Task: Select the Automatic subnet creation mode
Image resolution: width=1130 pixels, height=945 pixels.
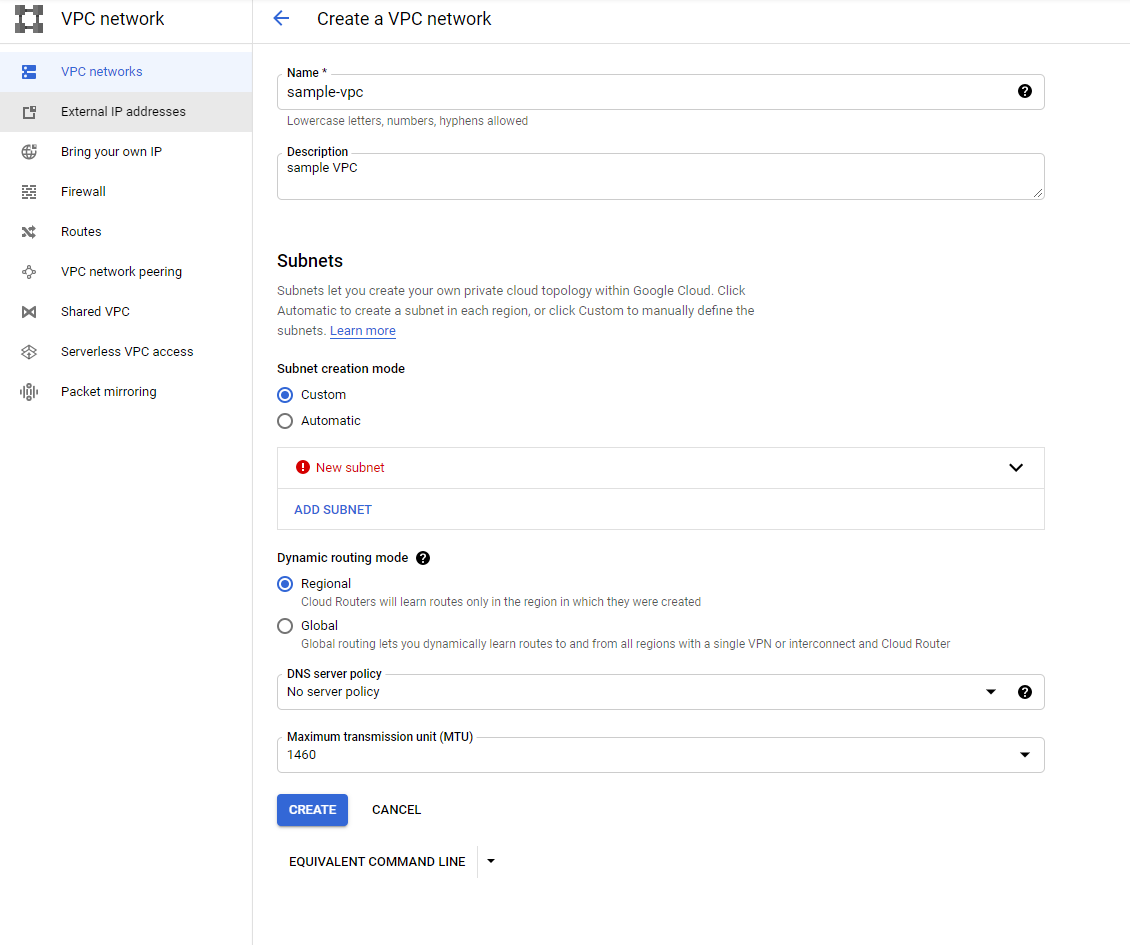Action: [284, 420]
